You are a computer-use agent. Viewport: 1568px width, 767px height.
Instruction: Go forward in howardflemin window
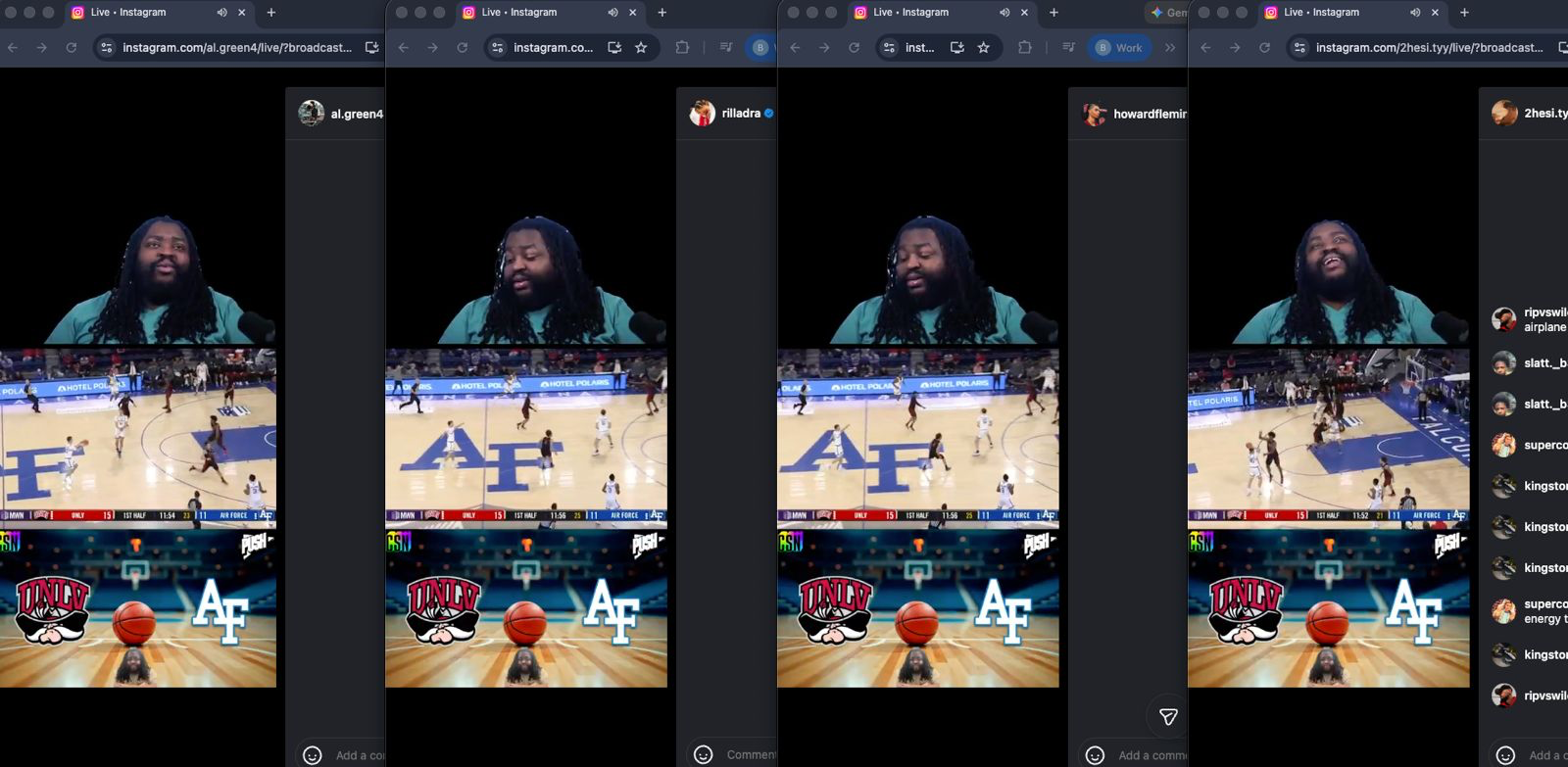pyautogui.click(x=824, y=47)
